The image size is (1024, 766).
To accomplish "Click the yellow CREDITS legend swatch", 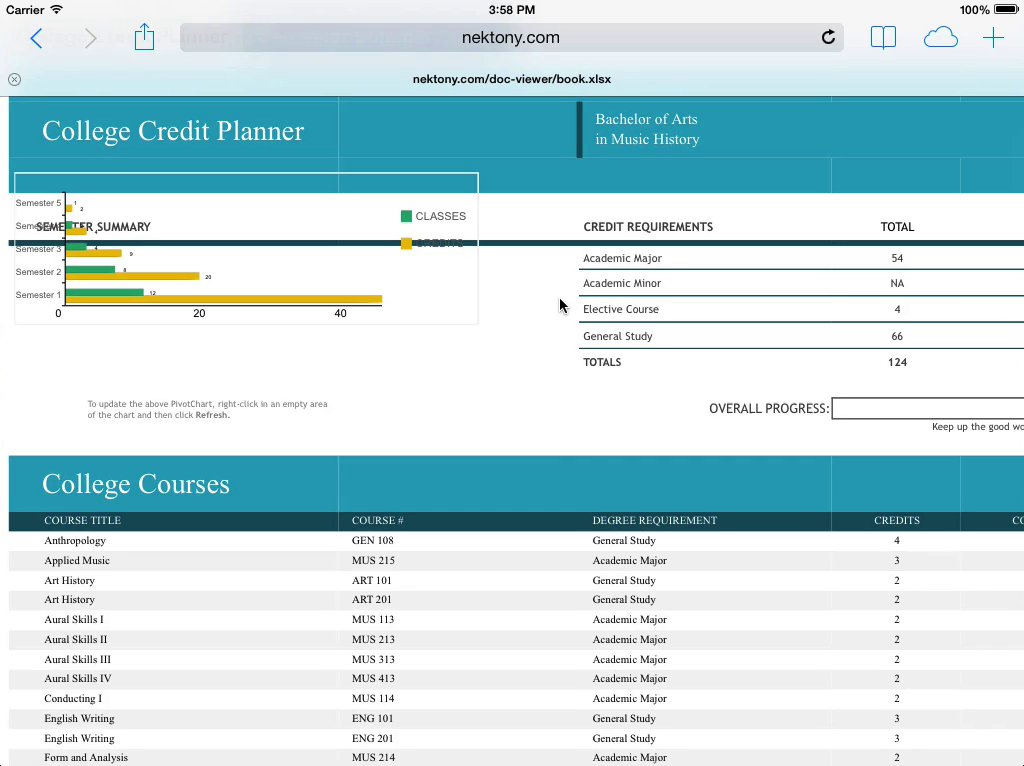I will [x=406, y=243].
